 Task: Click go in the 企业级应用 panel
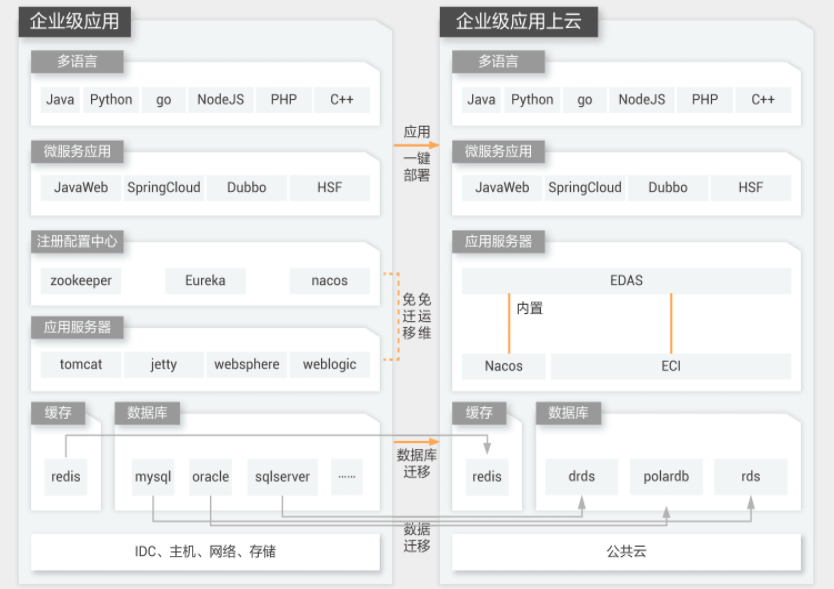point(163,99)
